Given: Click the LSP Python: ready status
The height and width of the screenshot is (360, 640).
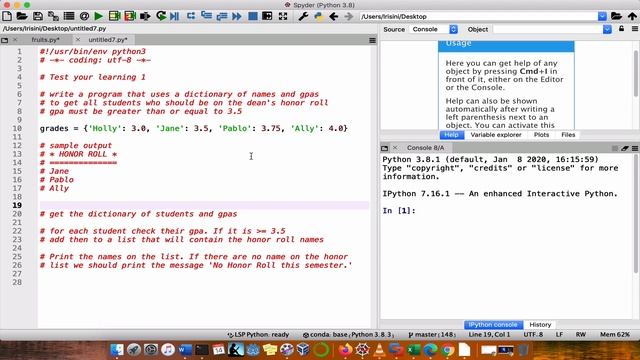Looking at the screenshot, I should pyautogui.click(x=258, y=334).
